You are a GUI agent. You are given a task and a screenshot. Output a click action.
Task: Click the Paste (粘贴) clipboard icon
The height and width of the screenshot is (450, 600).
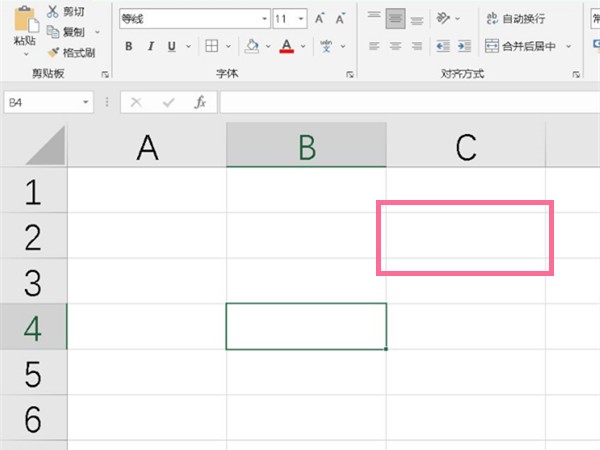pyautogui.click(x=26, y=20)
